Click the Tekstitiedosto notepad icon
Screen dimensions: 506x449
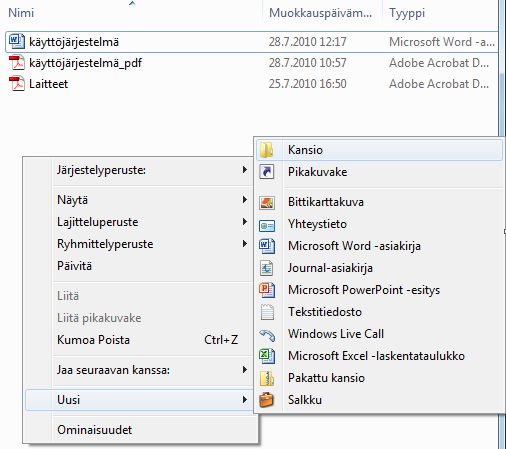[267, 312]
